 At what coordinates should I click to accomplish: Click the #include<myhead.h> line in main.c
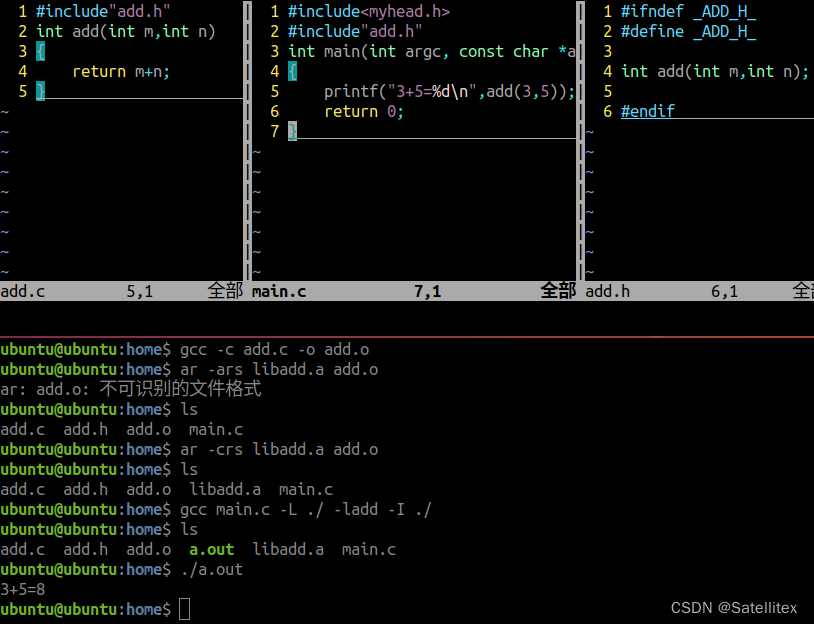click(369, 11)
